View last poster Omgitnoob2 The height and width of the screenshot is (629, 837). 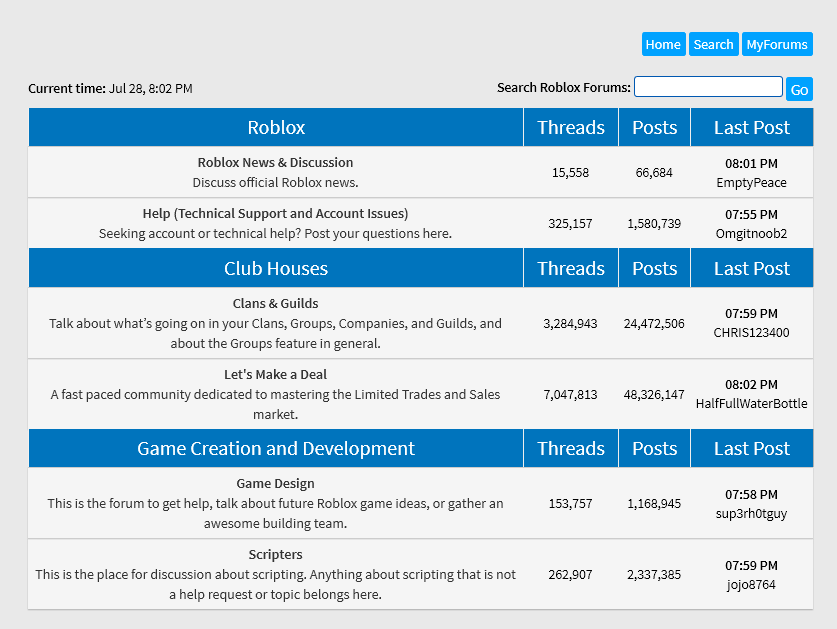752,234
